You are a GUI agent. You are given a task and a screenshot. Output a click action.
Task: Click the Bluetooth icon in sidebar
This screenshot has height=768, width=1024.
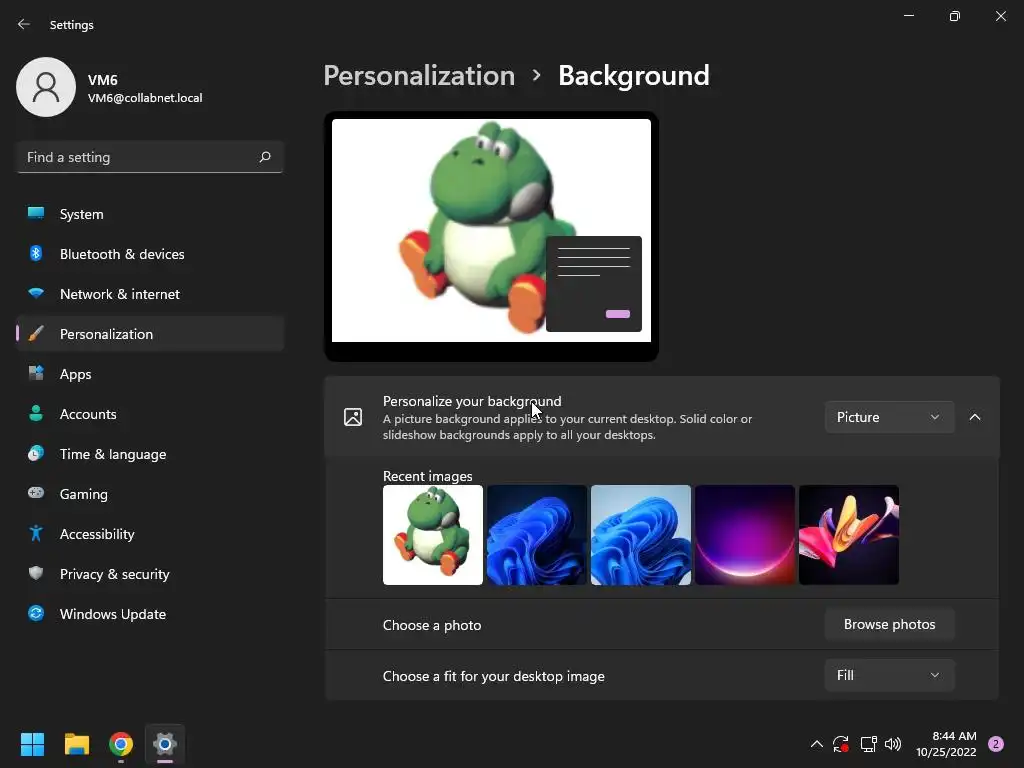point(36,253)
